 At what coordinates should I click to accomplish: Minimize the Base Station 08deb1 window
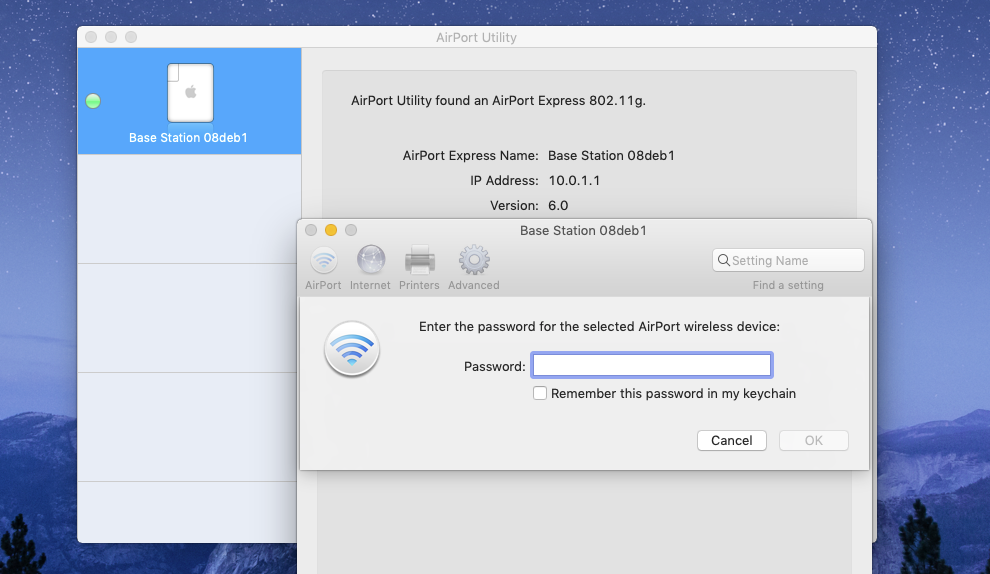coord(331,230)
